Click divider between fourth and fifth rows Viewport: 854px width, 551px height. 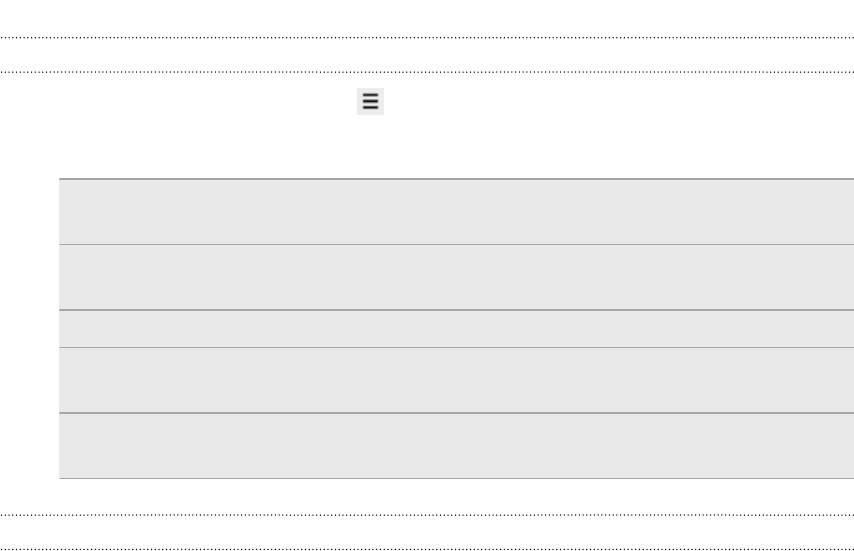point(456,413)
